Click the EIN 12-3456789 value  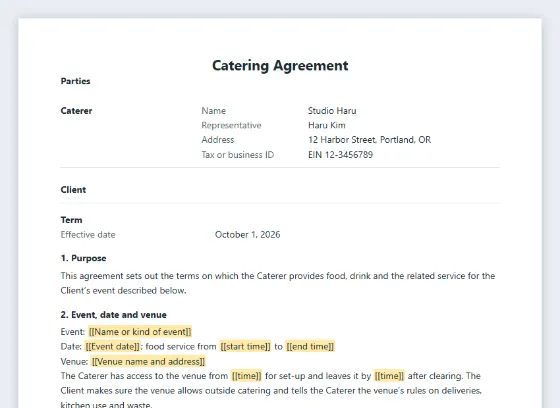(x=340, y=155)
